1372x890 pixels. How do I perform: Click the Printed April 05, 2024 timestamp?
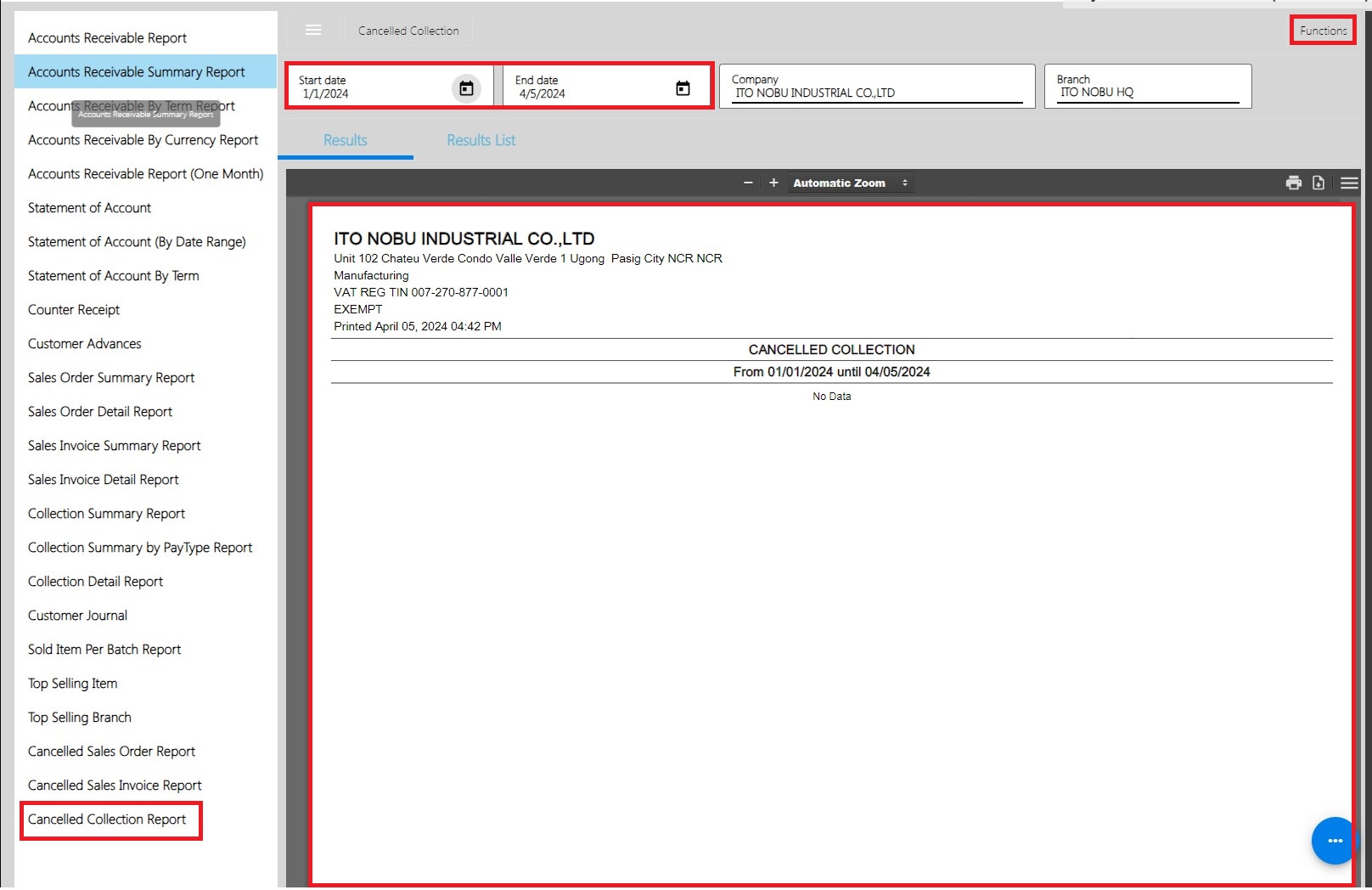click(417, 326)
